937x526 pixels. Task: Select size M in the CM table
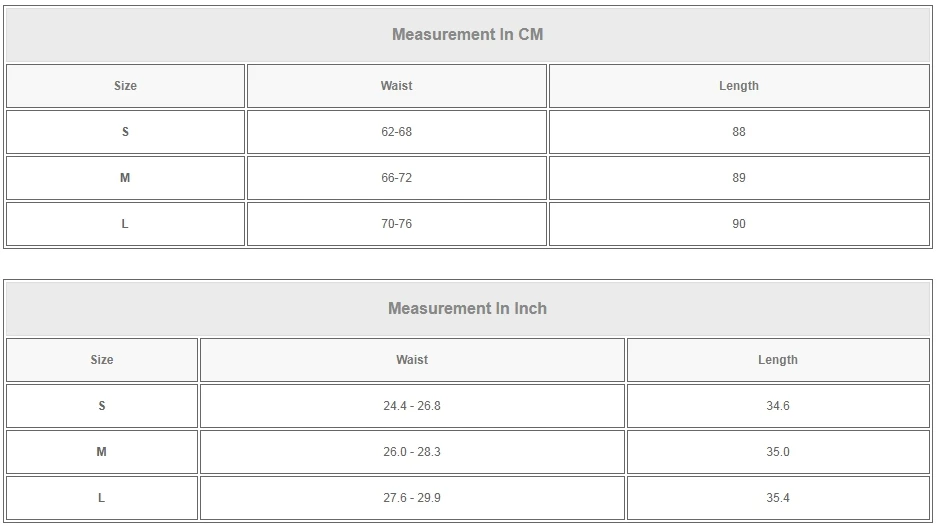[125, 178]
